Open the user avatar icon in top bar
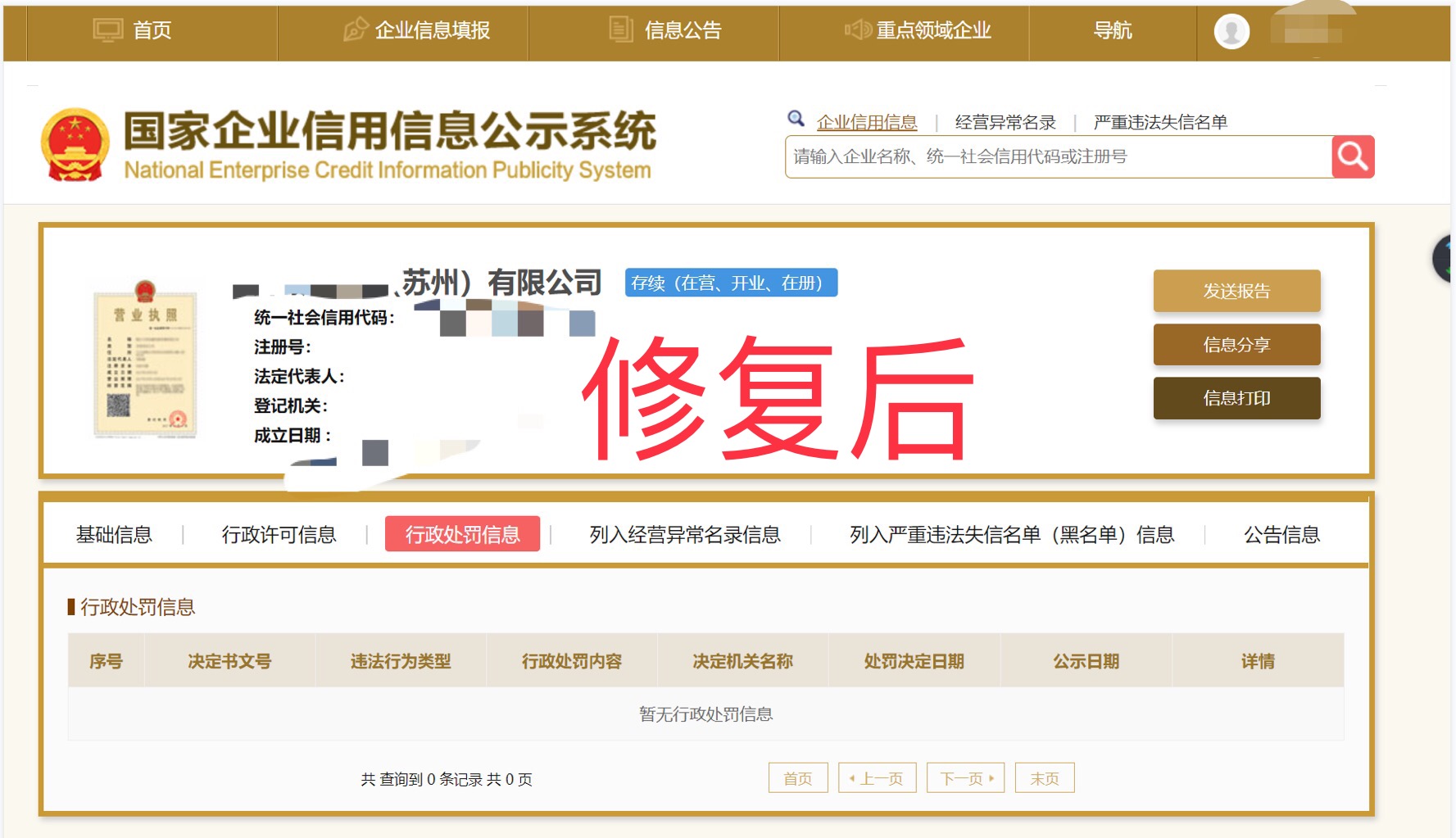1456x838 pixels. (1230, 32)
